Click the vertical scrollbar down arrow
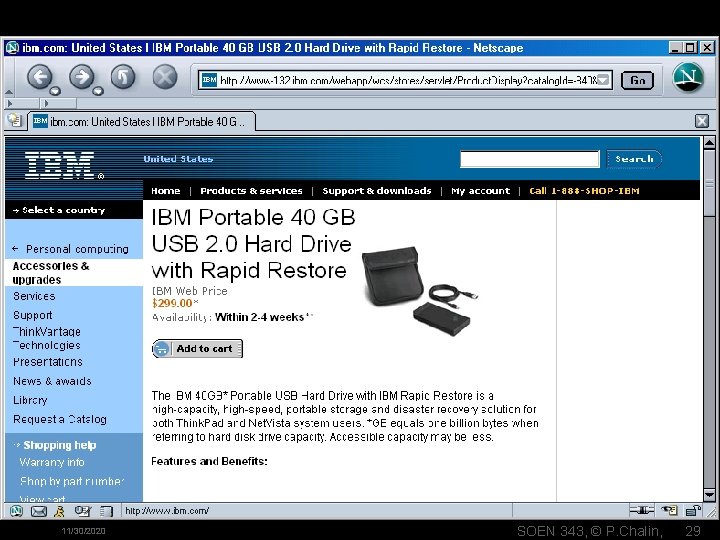Image resolution: width=720 pixels, height=540 pixels. click(x=709, y=495)
